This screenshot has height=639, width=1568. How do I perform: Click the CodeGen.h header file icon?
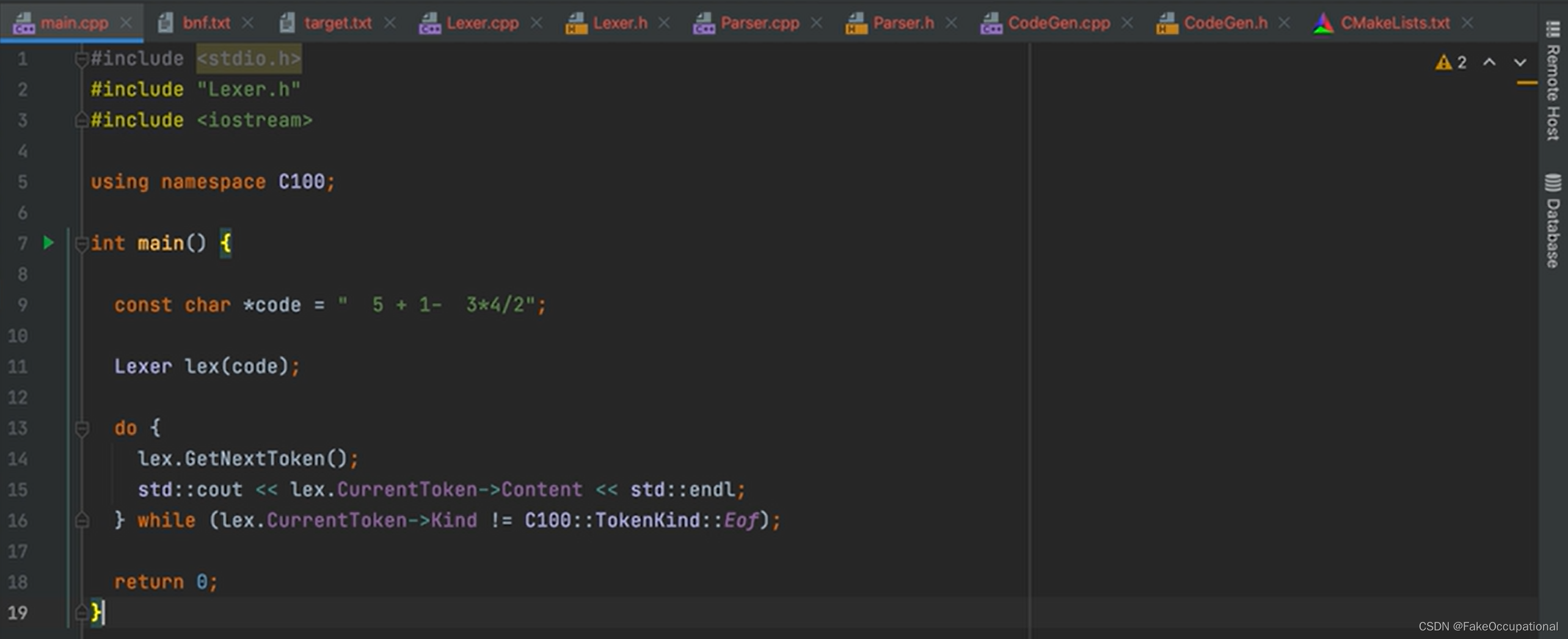coord(1167,23)
